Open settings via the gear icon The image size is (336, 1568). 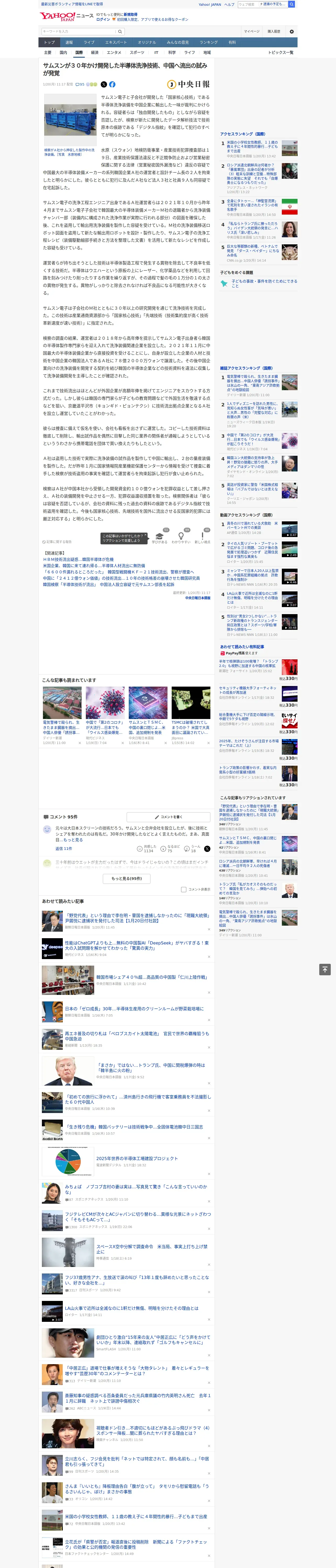(291, 31)
